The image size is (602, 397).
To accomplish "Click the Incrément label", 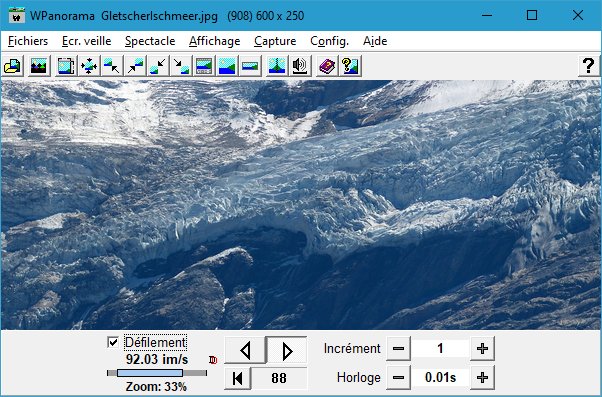I will (x=352, y=349).
